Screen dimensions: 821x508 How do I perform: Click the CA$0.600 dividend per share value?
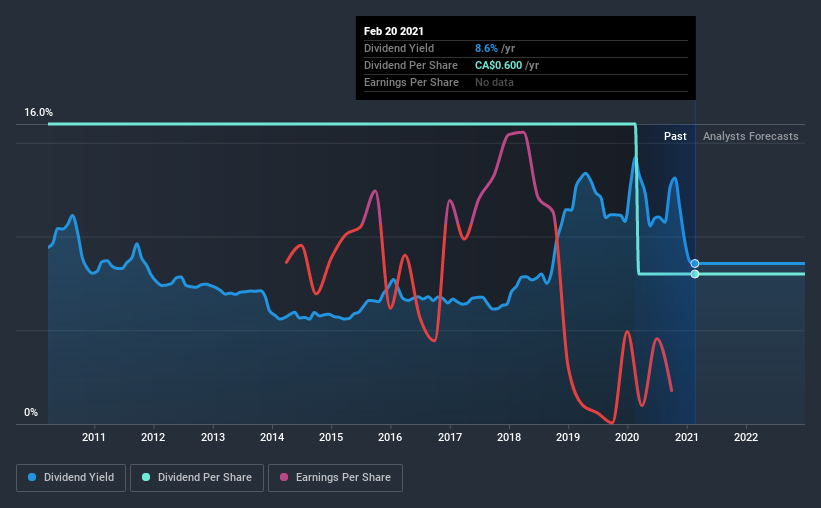498,65
